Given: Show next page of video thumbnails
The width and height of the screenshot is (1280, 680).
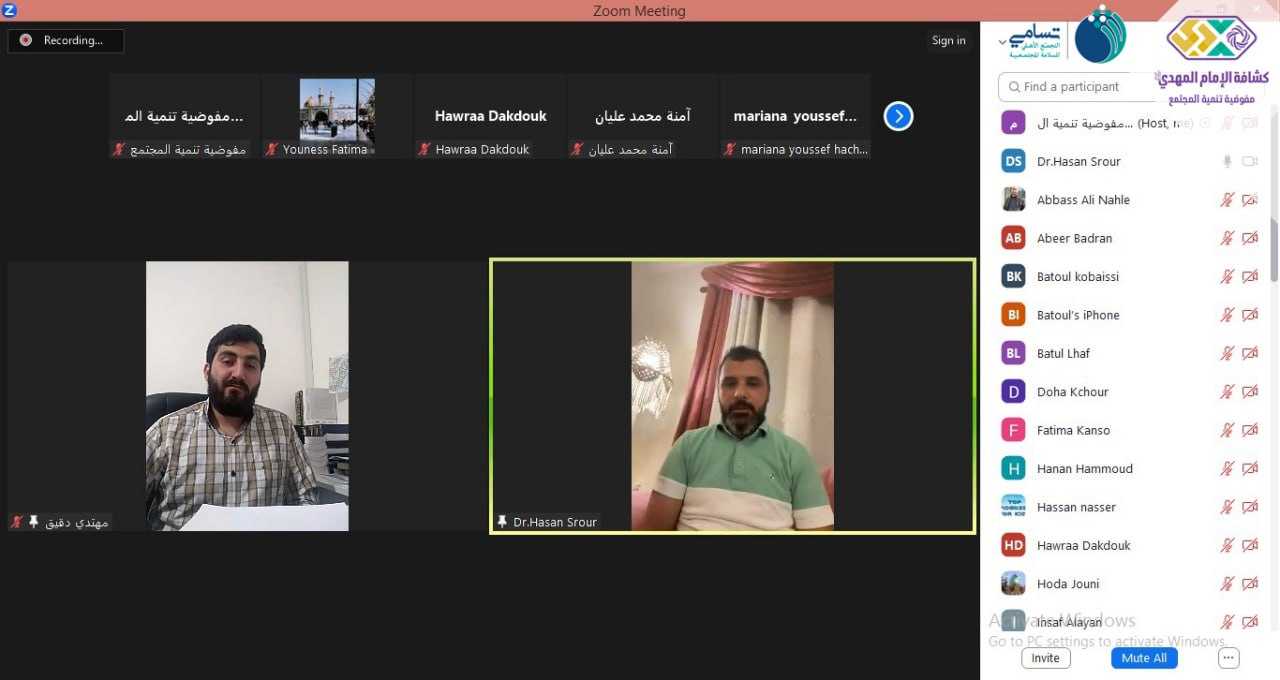Looking at the screenshot, I should point(898,116).
